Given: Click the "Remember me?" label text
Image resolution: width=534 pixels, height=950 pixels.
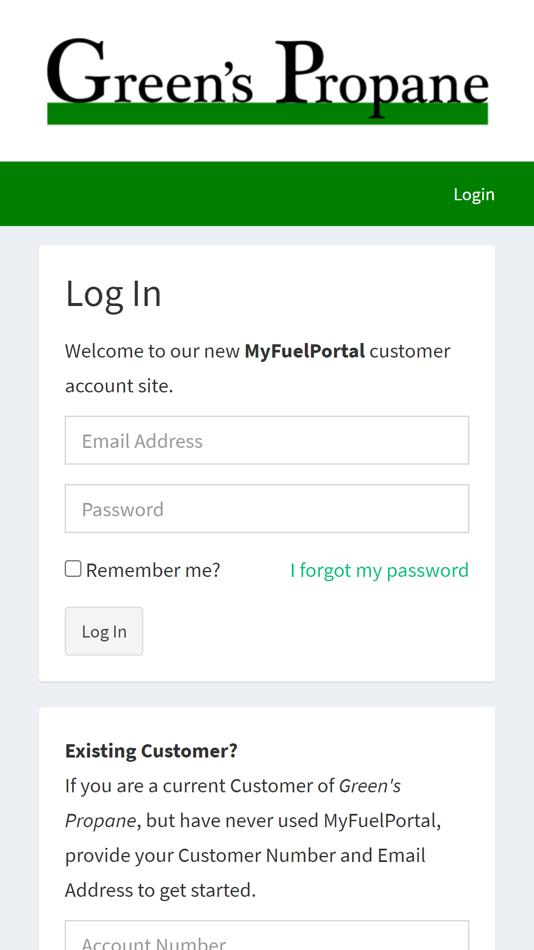Looking at the screenshot, I should point(153,570).
